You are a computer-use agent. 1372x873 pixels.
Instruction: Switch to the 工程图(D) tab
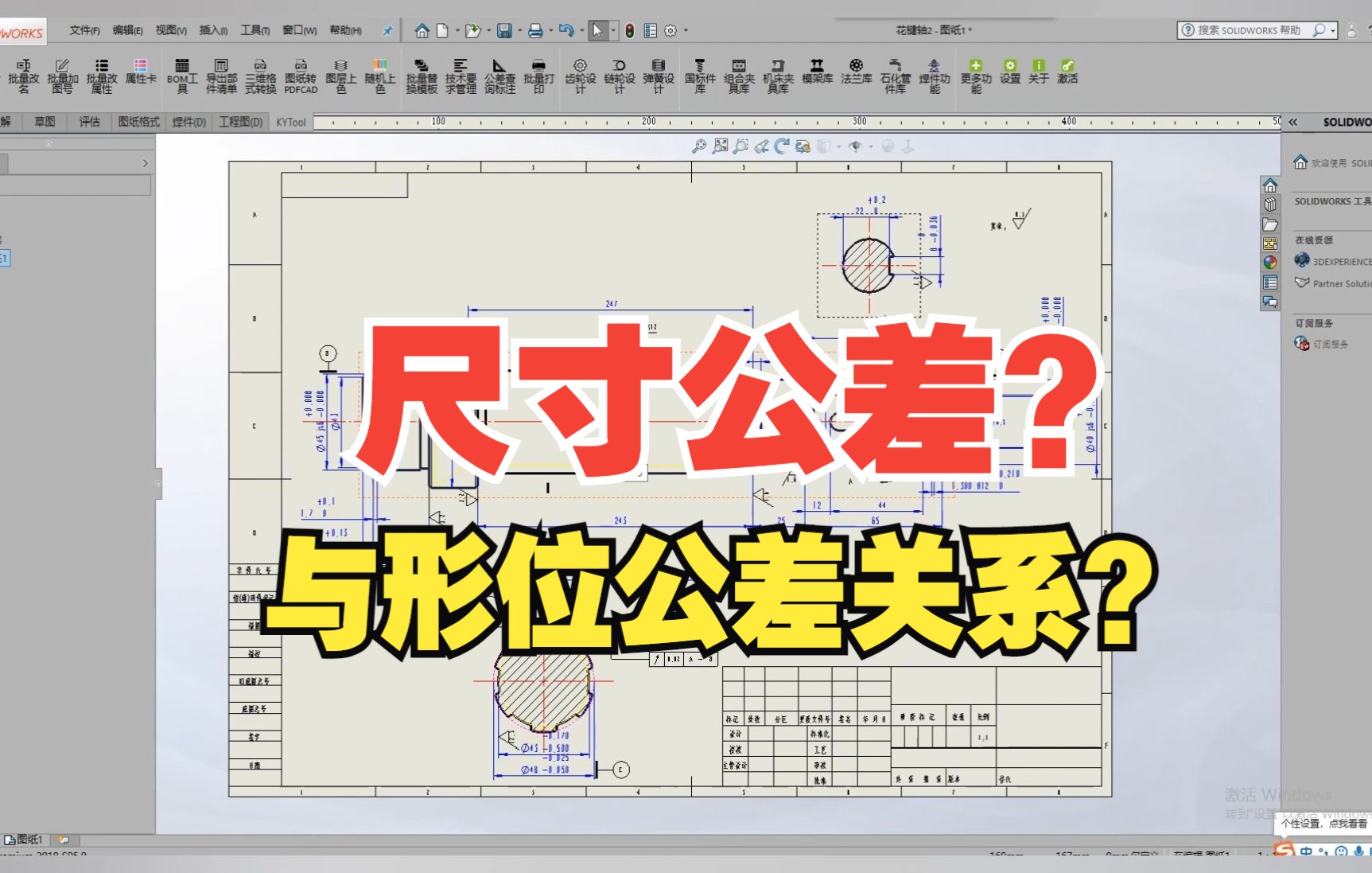tap(241, 122)
